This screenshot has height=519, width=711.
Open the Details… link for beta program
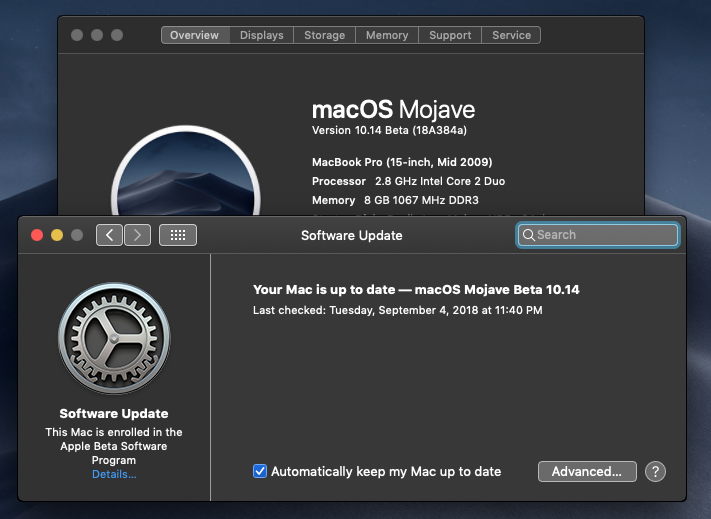(114, 474)
